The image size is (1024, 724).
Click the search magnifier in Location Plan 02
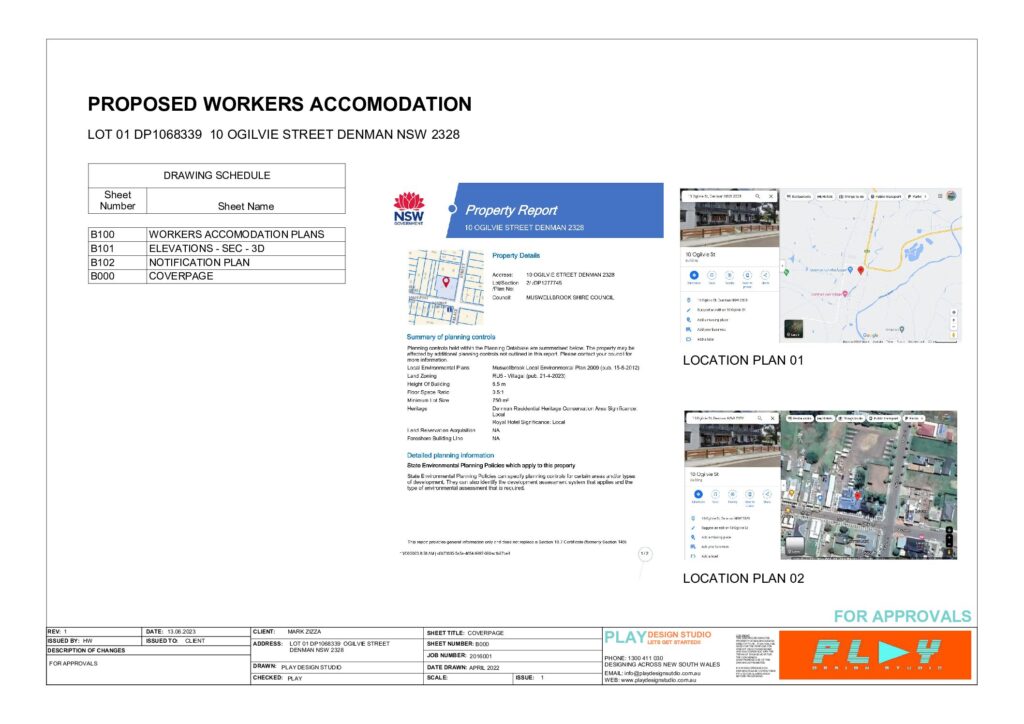pyautogui.click(x=760, y=418)
